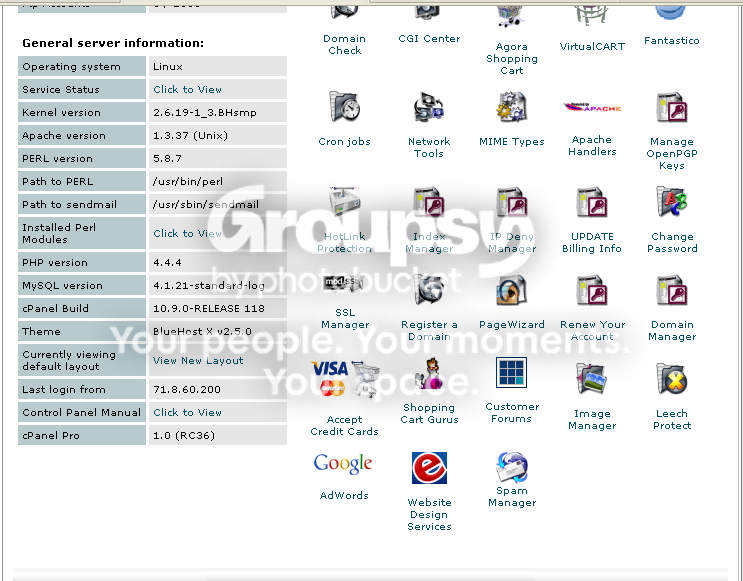
Task: Open the Image Manager icon
Action: (x=592, y=379)
